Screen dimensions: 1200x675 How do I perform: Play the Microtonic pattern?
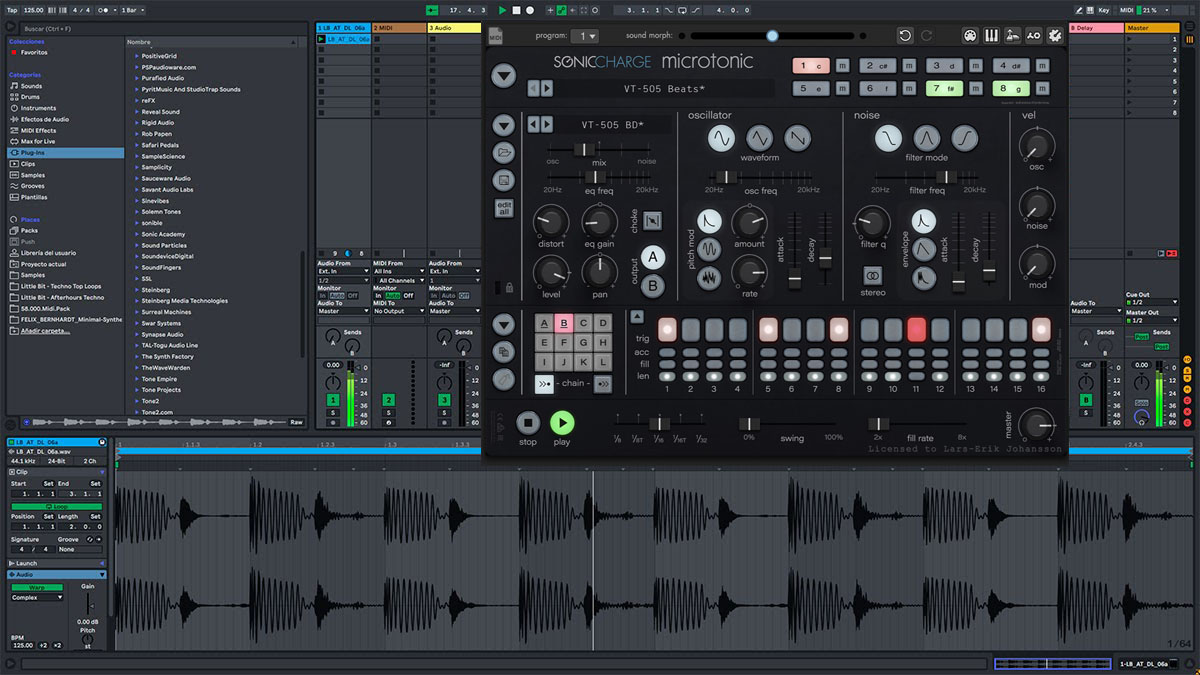pos(562,423)
